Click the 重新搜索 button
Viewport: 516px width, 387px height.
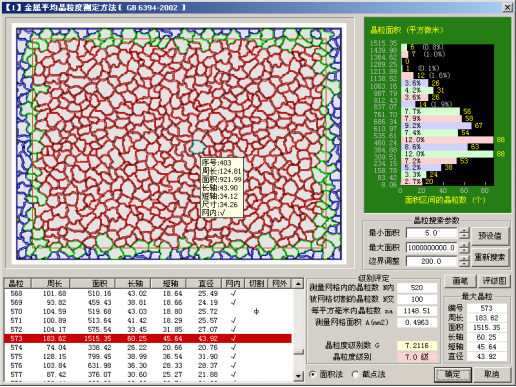pyautogui.click(x=490, y=257)
